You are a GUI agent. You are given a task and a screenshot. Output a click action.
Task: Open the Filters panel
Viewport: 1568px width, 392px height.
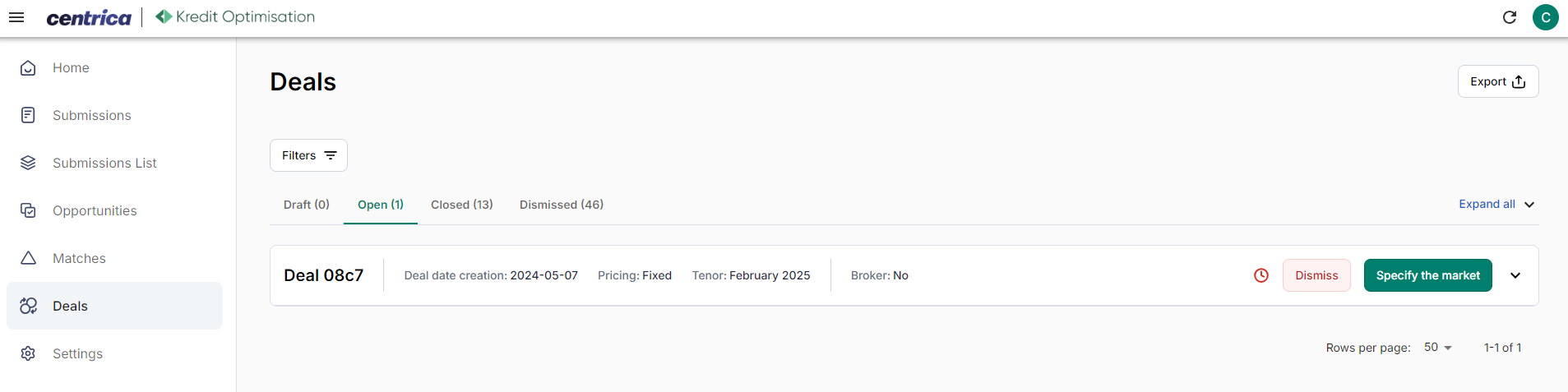pos(308,155)
